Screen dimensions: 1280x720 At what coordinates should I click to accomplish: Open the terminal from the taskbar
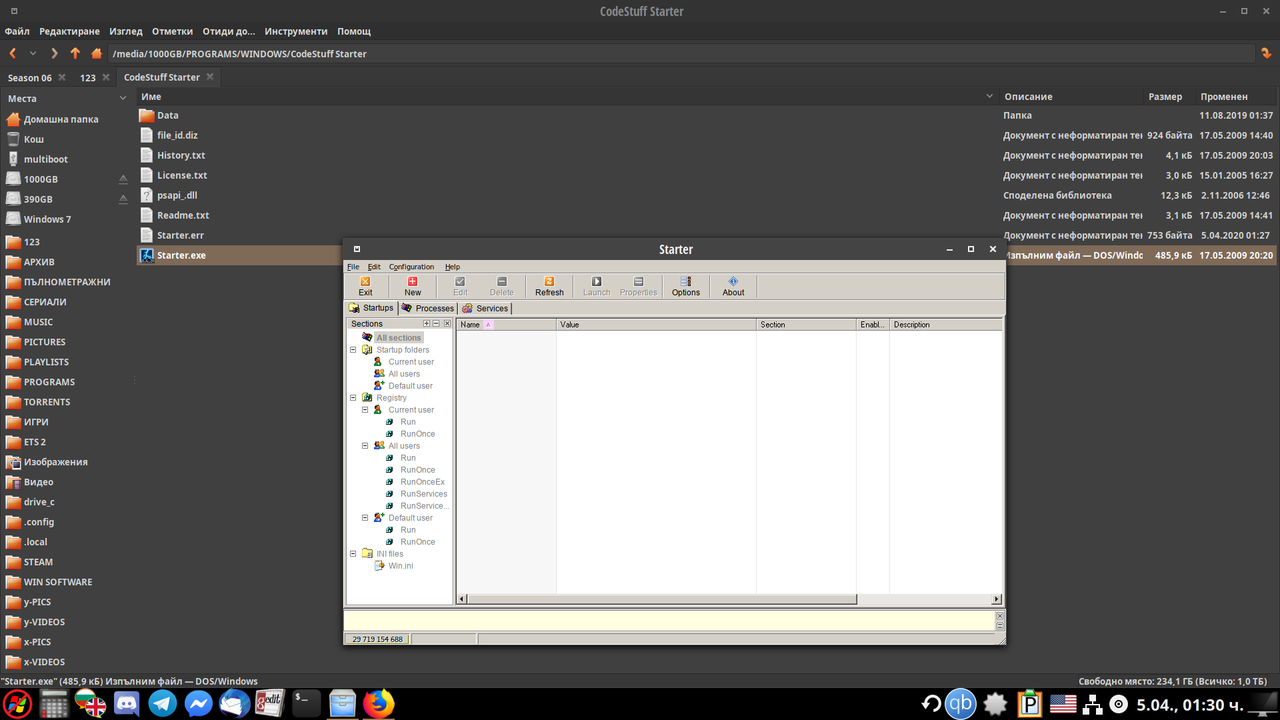(306, 703)
